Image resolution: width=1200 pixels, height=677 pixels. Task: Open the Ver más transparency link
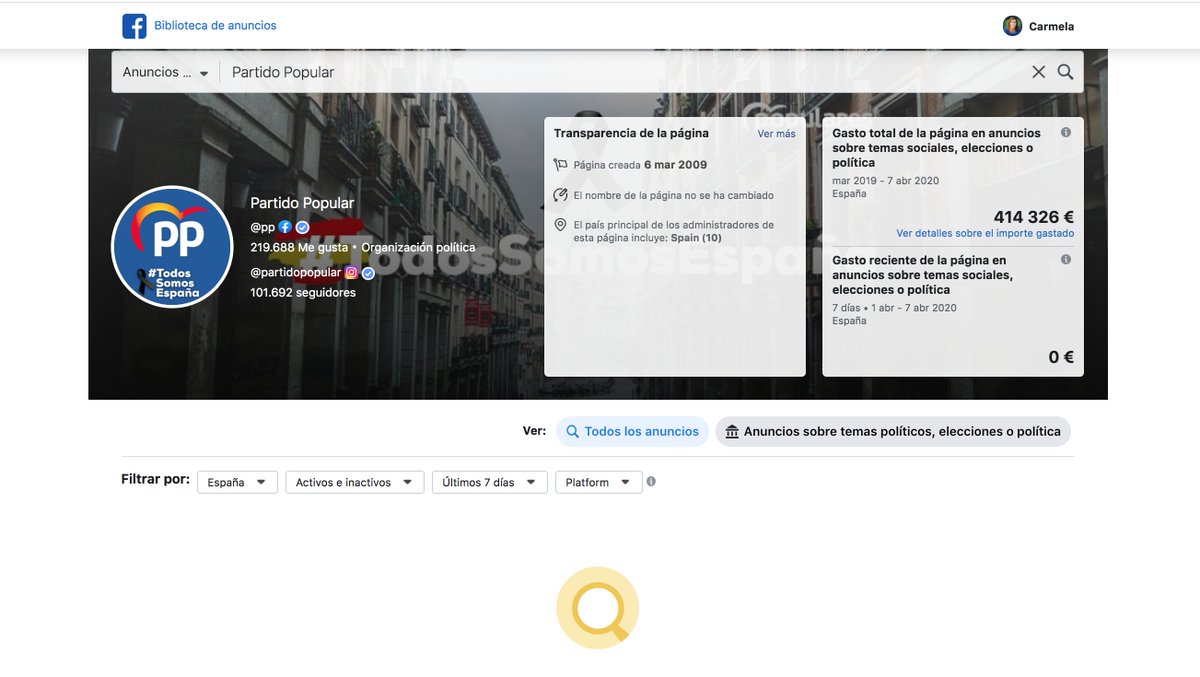point(776,134)
